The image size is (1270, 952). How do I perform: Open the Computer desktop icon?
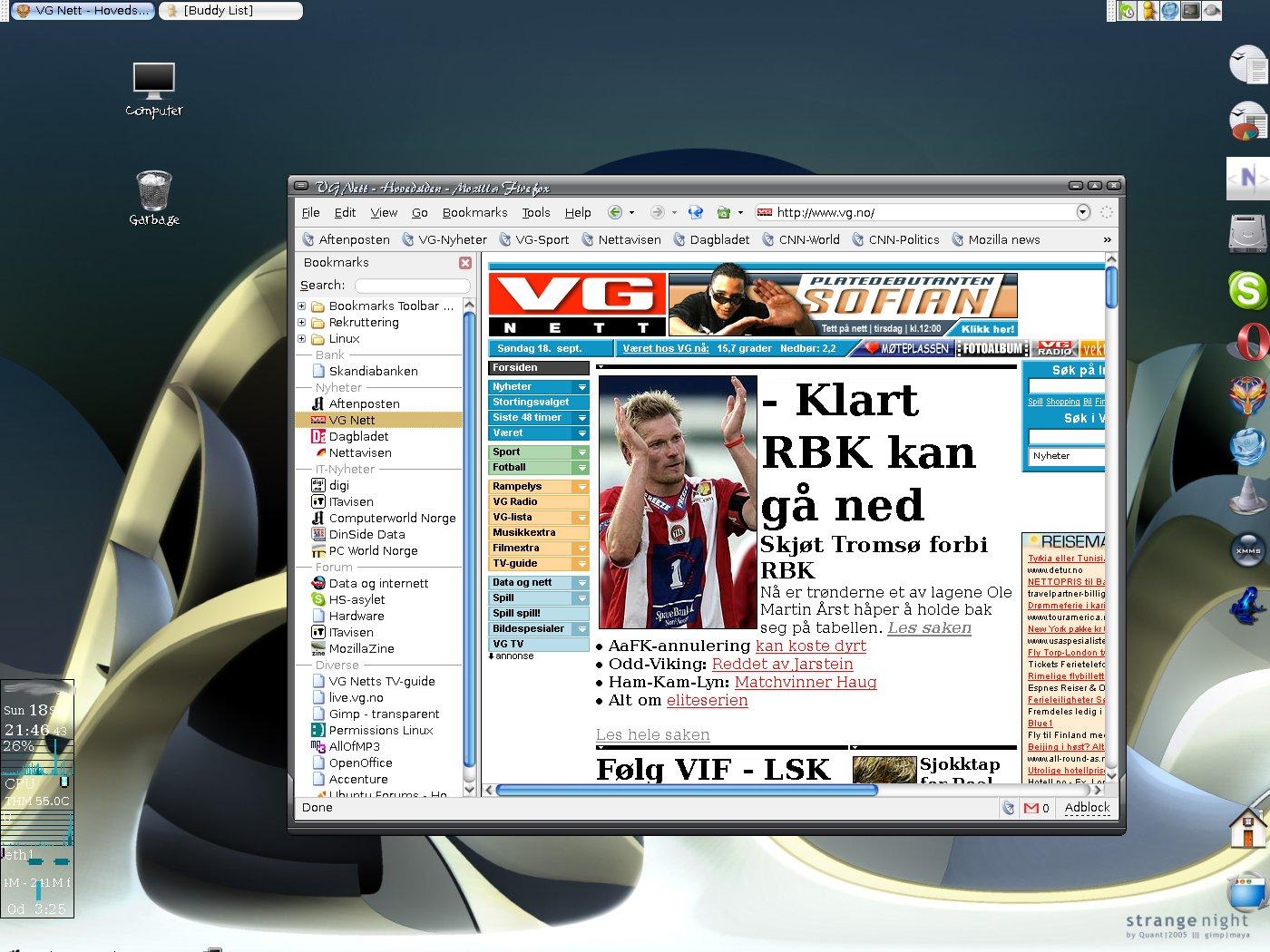(153, 90)
